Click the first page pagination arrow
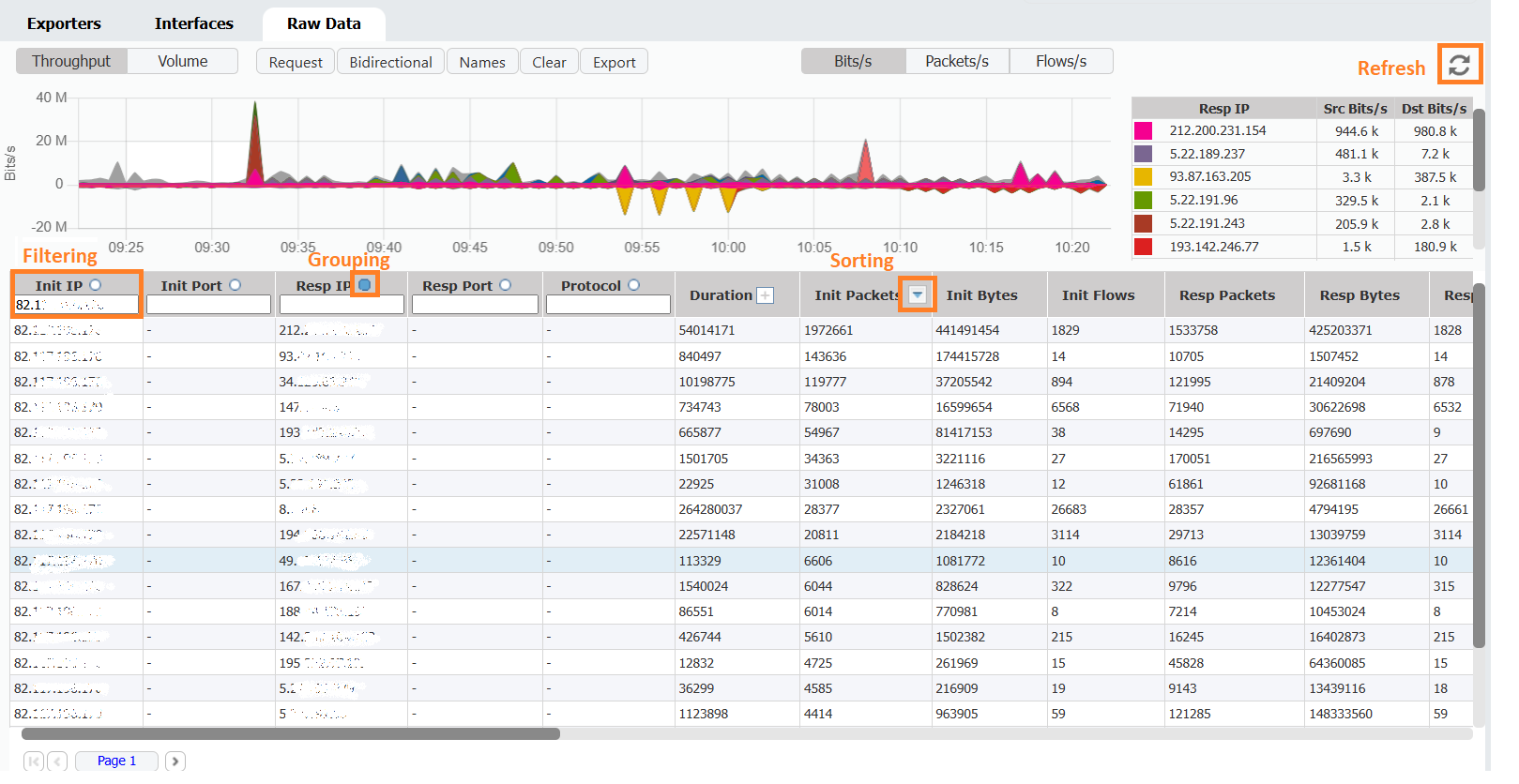This screenshot has height=784, width=1519. [x=34, y=761]
